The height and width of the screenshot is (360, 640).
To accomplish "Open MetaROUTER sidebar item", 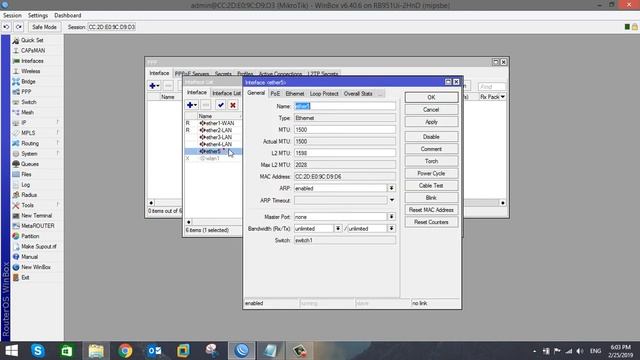I will point(38,226).
